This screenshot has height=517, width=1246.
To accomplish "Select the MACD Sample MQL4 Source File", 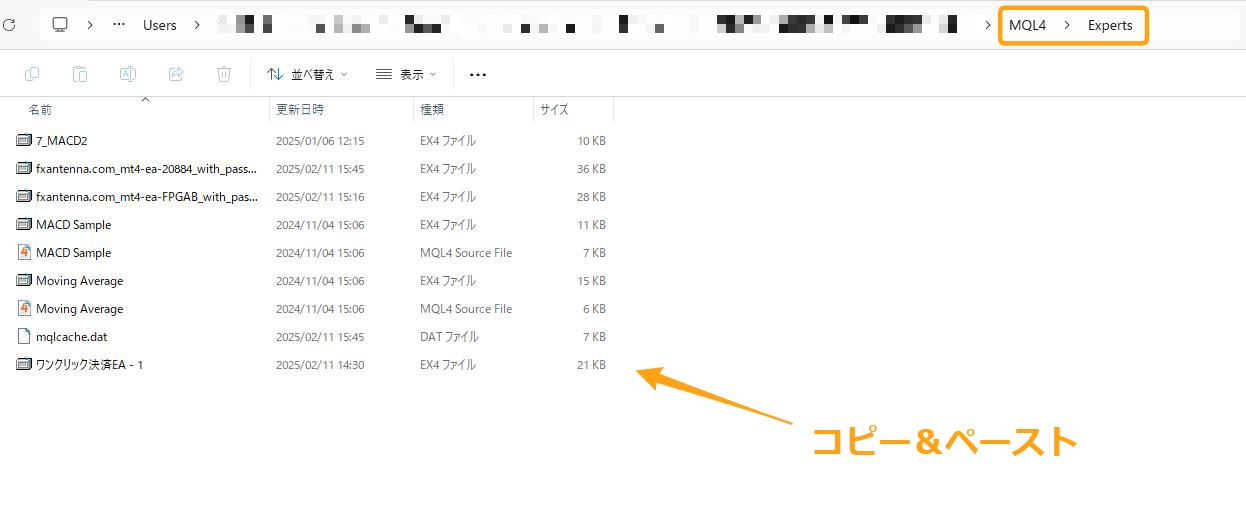I will pyautogui.click(x=73, y=253).
